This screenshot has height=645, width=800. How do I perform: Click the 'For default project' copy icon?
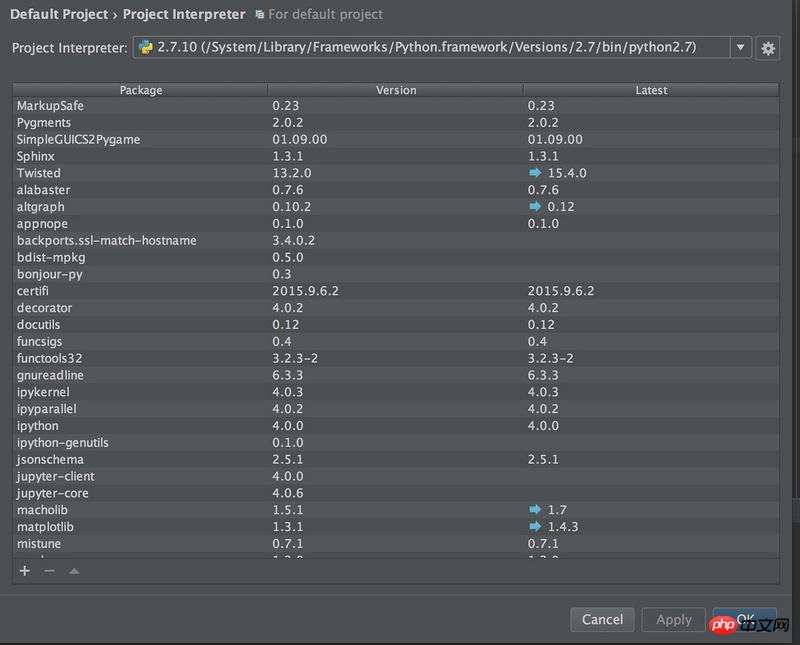pos(260,15)
